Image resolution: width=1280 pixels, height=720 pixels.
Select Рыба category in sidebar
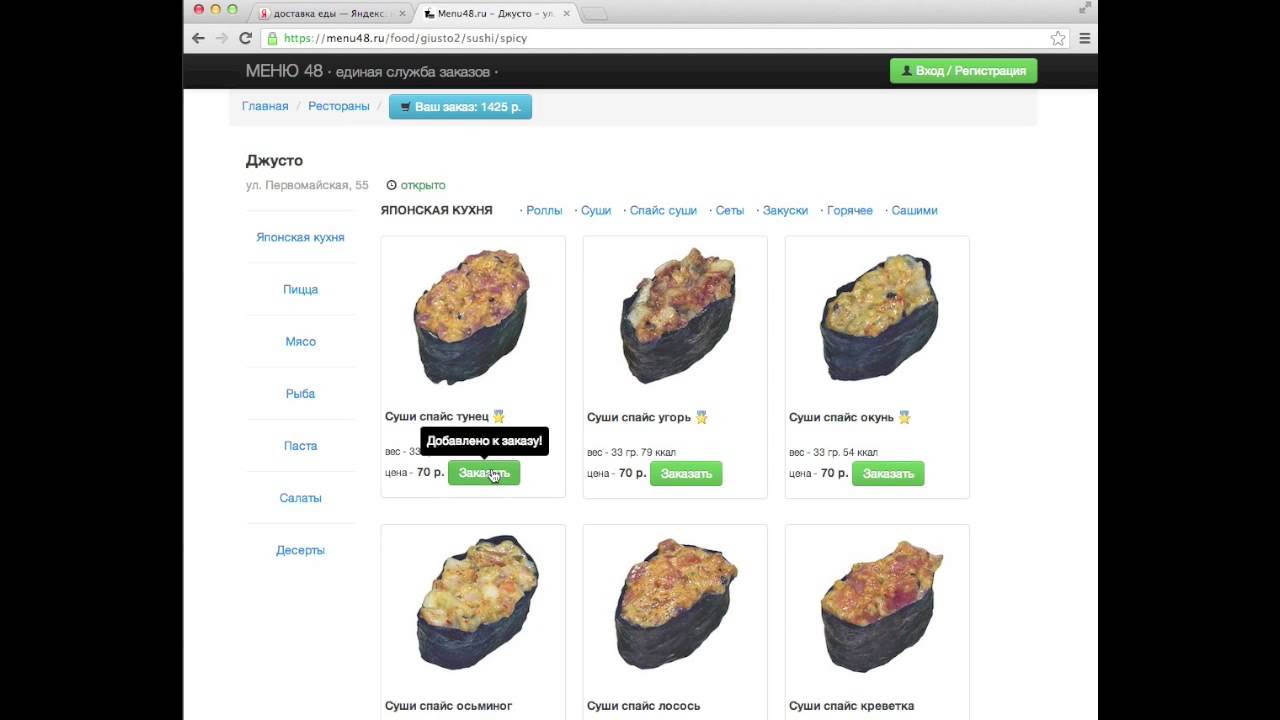click(x=300, y=393)
